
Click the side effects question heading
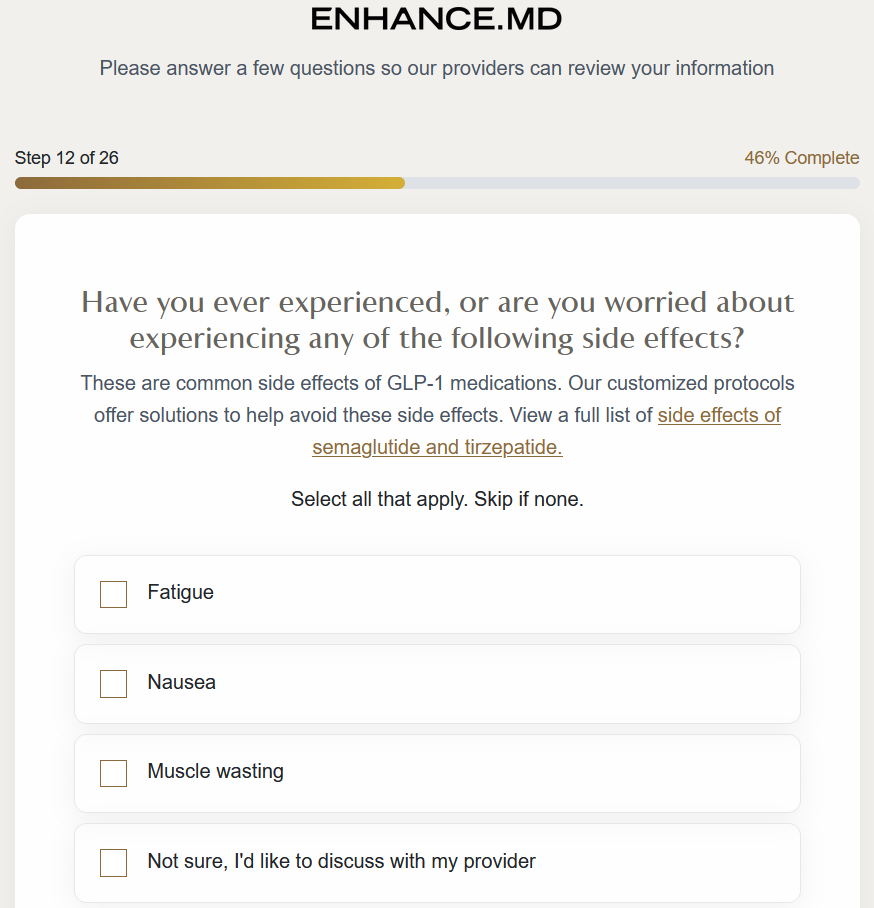pos(437,319)
